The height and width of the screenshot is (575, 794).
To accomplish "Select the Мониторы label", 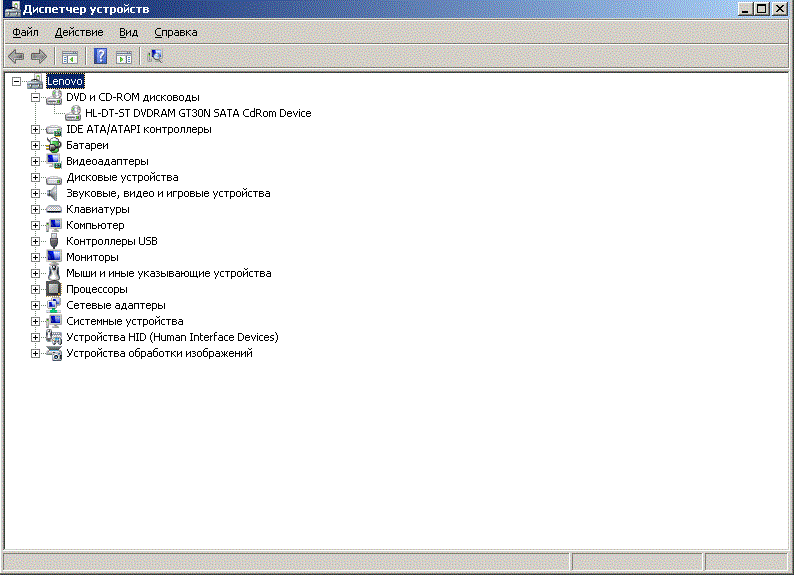I will click(92, 257).
